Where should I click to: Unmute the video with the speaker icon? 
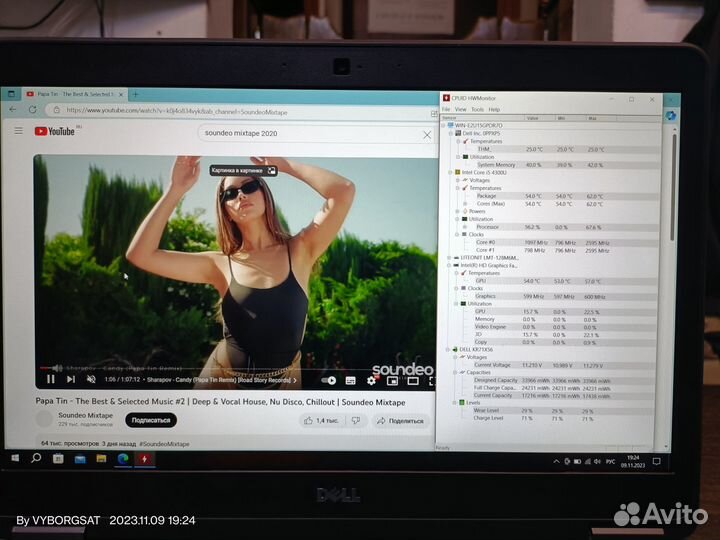(91, 380)
